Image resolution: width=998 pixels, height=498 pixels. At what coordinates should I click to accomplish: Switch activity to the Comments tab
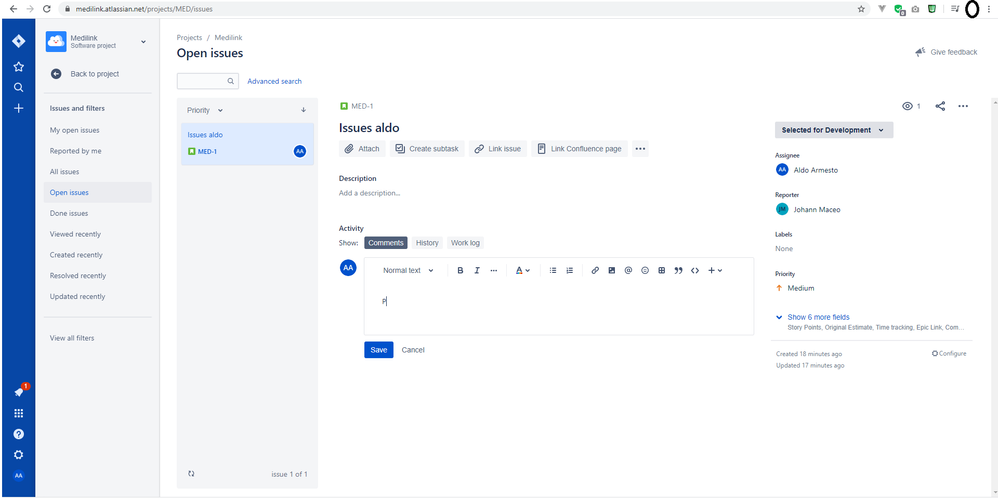[386, 243]
